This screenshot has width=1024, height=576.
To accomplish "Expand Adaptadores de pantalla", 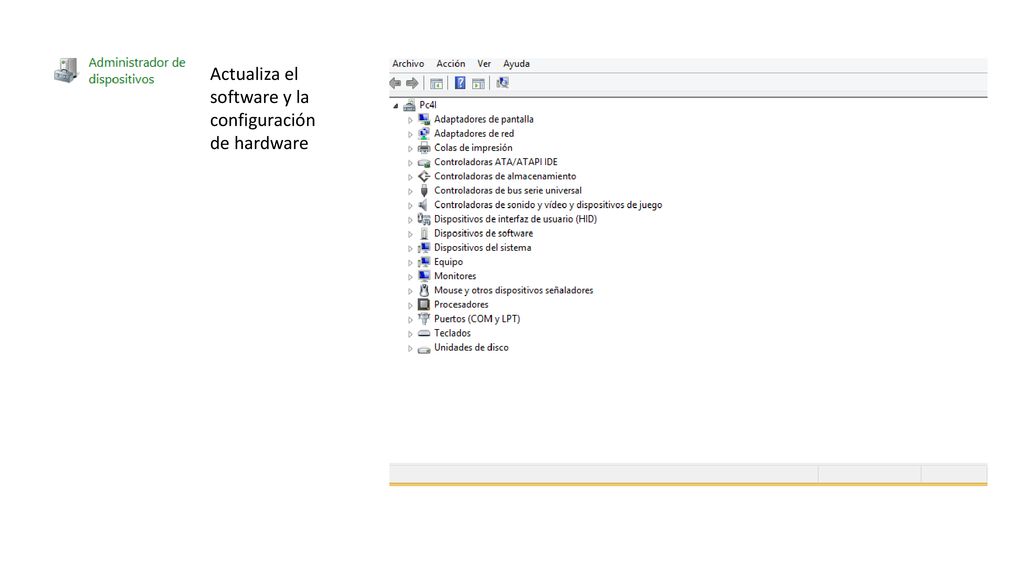I will coord(410,120).
